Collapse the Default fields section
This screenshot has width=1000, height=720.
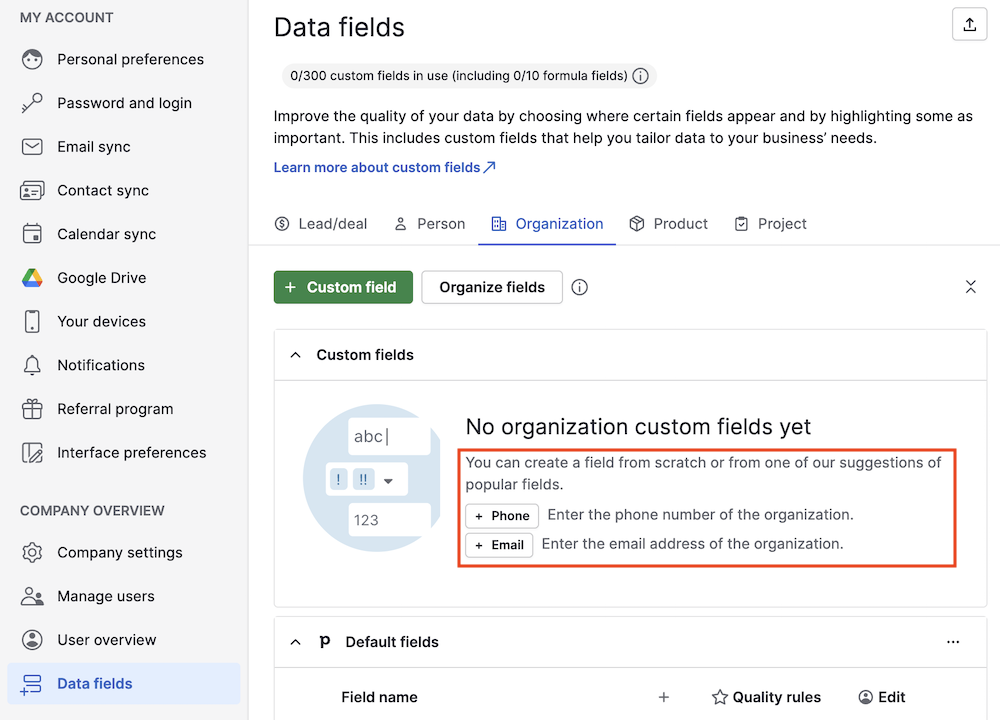coord(296,642)
